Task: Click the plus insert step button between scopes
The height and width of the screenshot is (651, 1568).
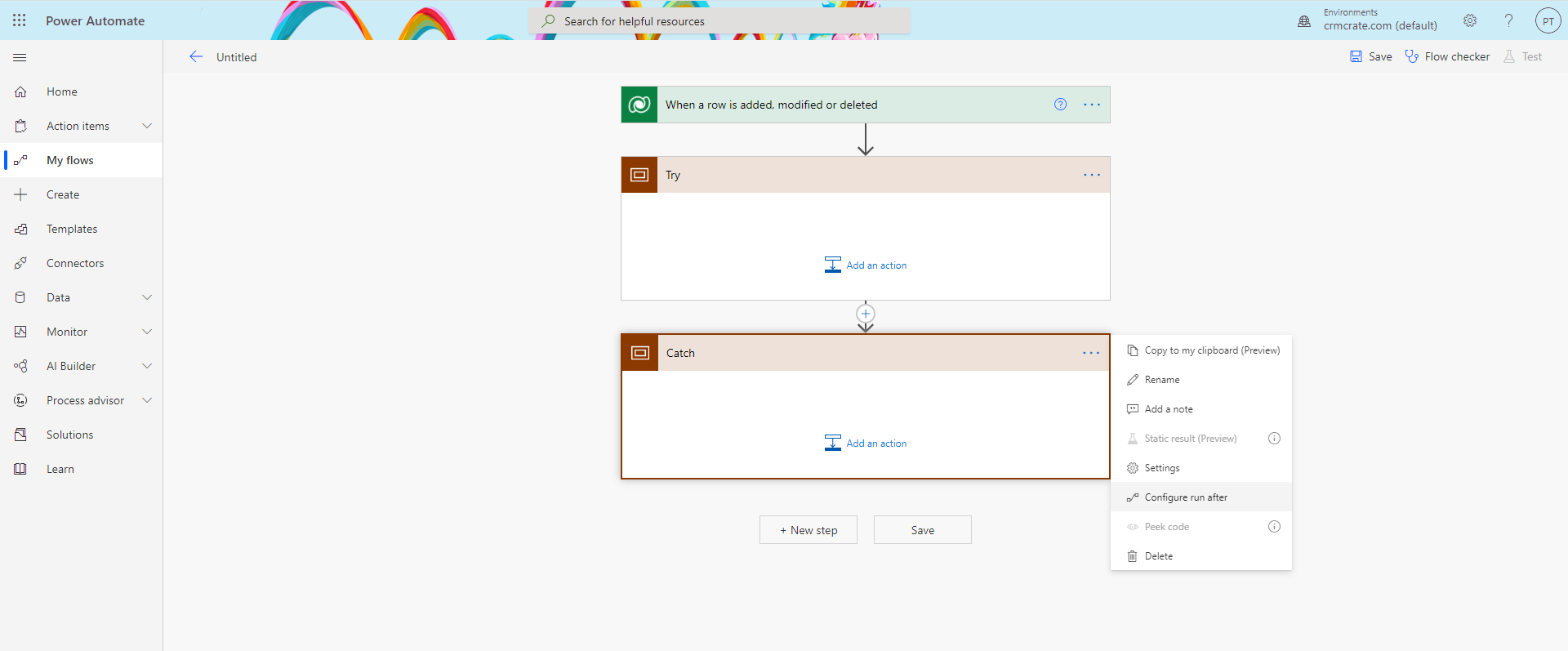Action: 866,314
